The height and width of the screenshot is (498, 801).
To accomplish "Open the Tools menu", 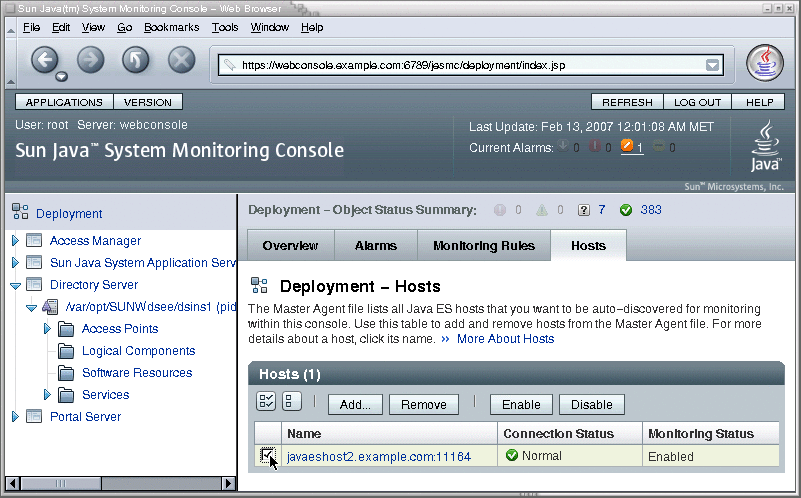I will pyautogui.click(x=225, y=28).
